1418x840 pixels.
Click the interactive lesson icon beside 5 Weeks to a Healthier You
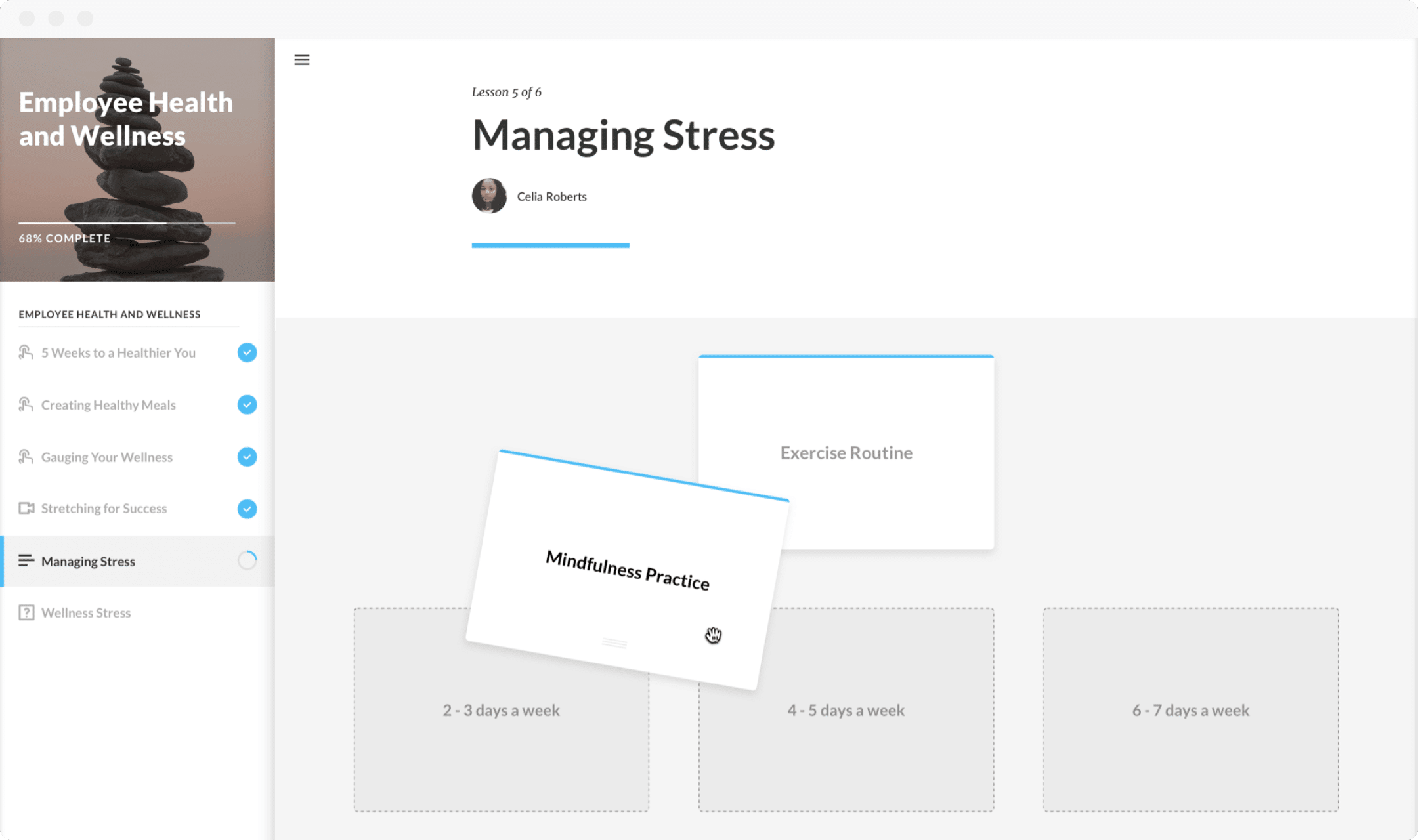tap(26, 352)
